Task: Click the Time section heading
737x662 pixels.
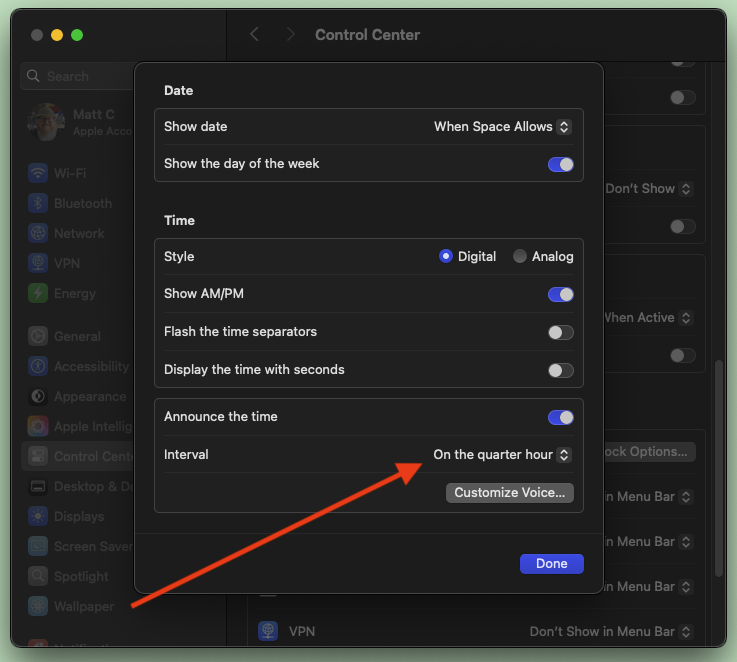Action: click(179, 221)
